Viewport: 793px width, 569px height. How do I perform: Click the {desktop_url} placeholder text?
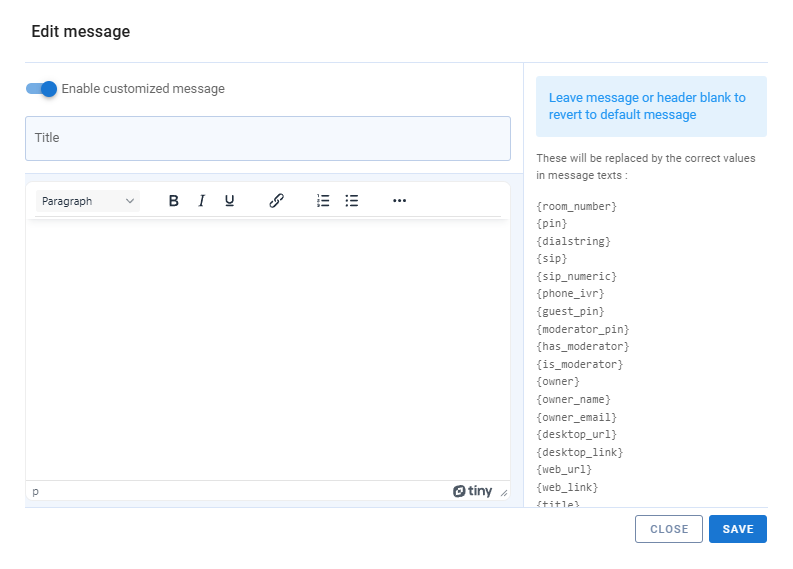click(x=577, y=435)
